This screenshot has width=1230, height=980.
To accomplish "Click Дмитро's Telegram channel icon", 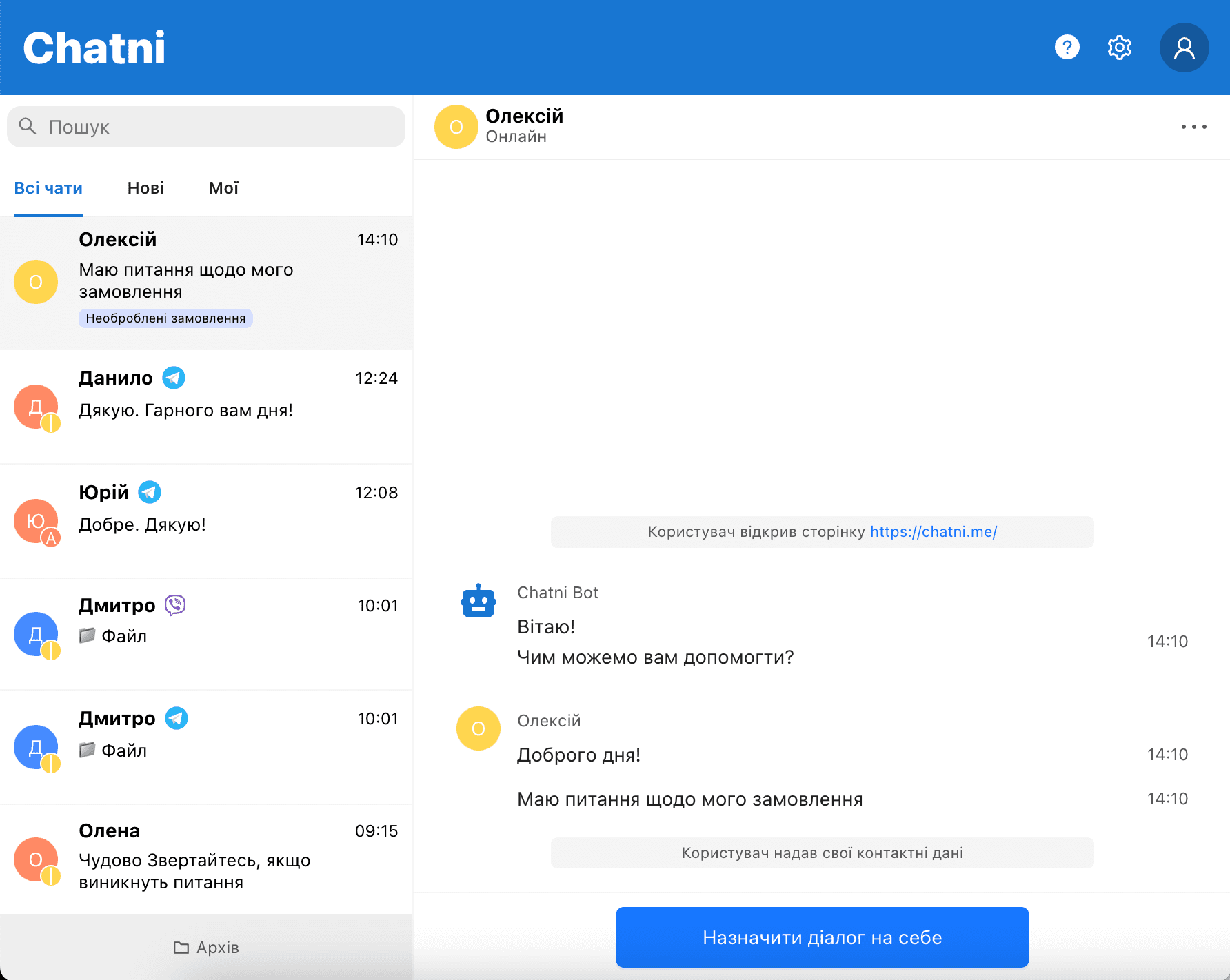I will coord(177,718).
